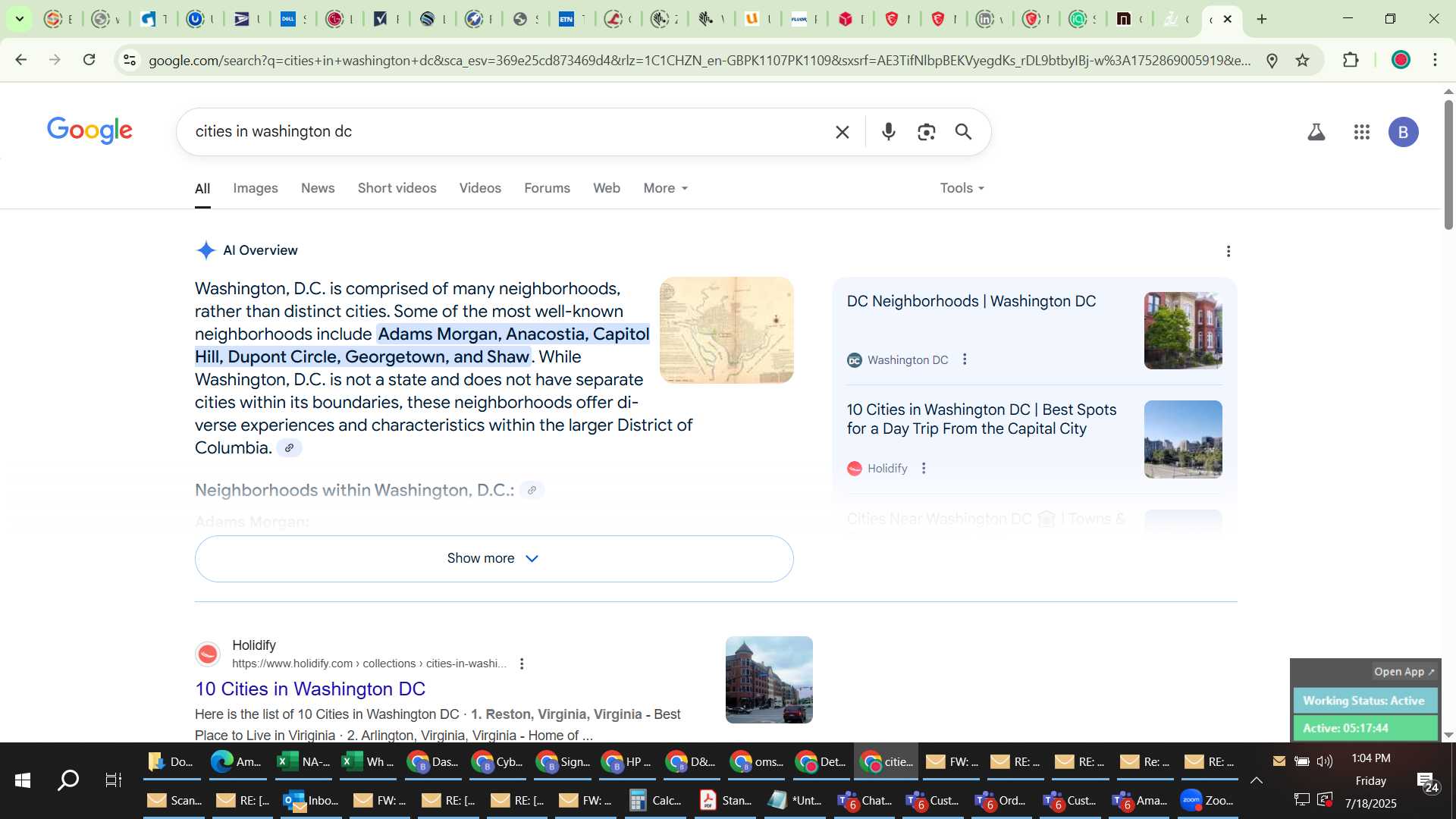Click location pin icon in address bar

1272,60
